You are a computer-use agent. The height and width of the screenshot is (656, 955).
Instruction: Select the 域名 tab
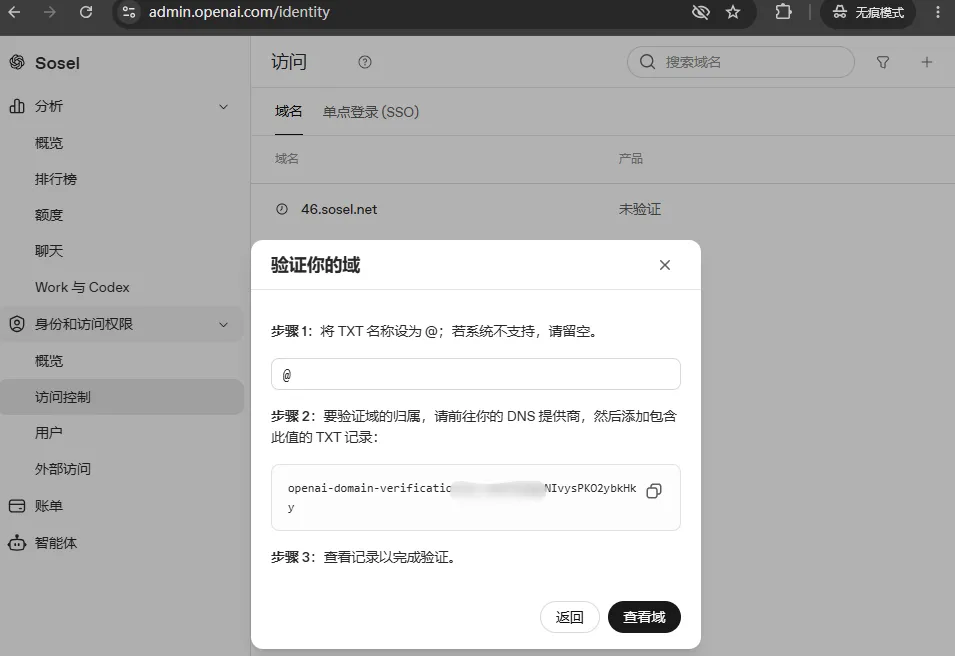click(288, 111)
